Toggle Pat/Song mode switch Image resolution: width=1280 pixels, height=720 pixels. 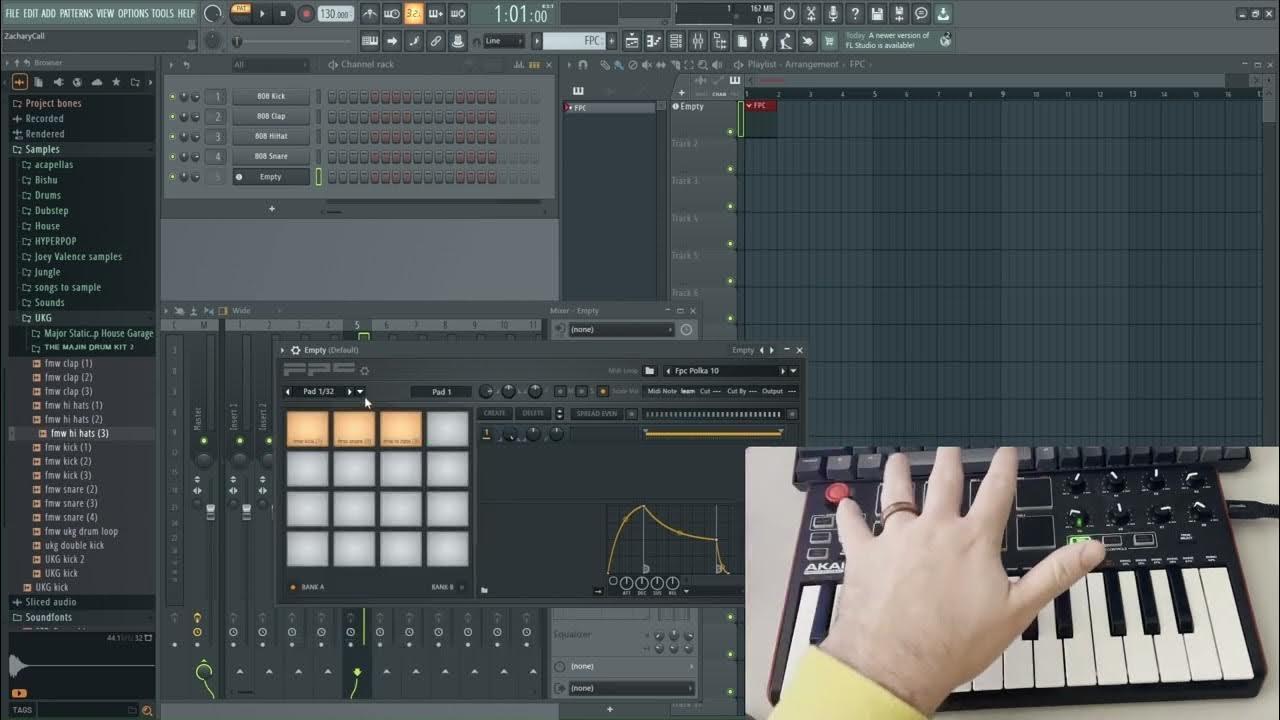pos(241,13)
